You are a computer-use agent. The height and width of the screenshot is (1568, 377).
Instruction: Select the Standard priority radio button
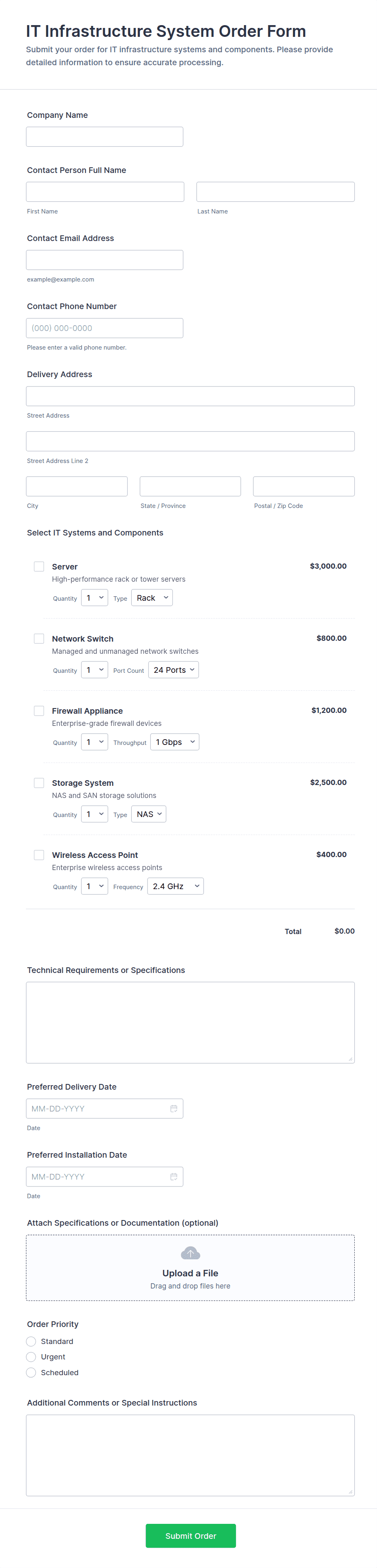pyautogui.click(x=31, y=1341)
